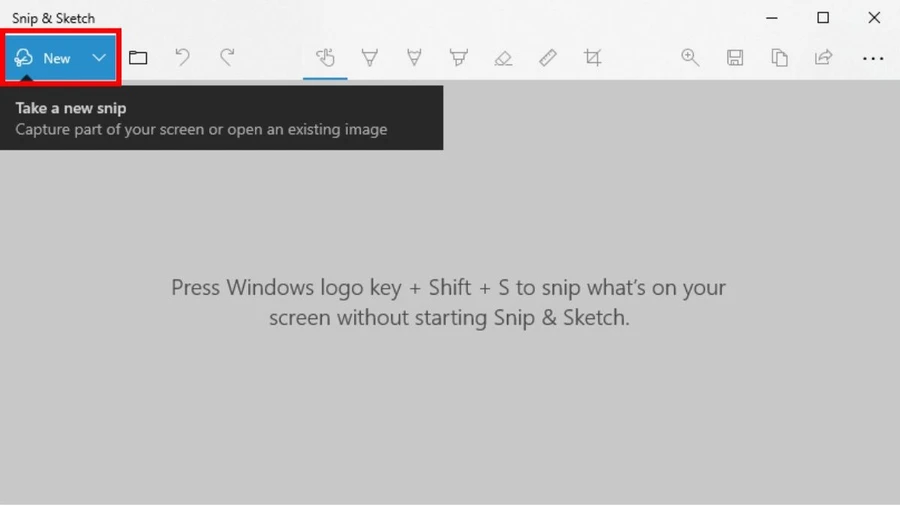Maximize the Snip & Sketch window

click(x=823, y=18)
